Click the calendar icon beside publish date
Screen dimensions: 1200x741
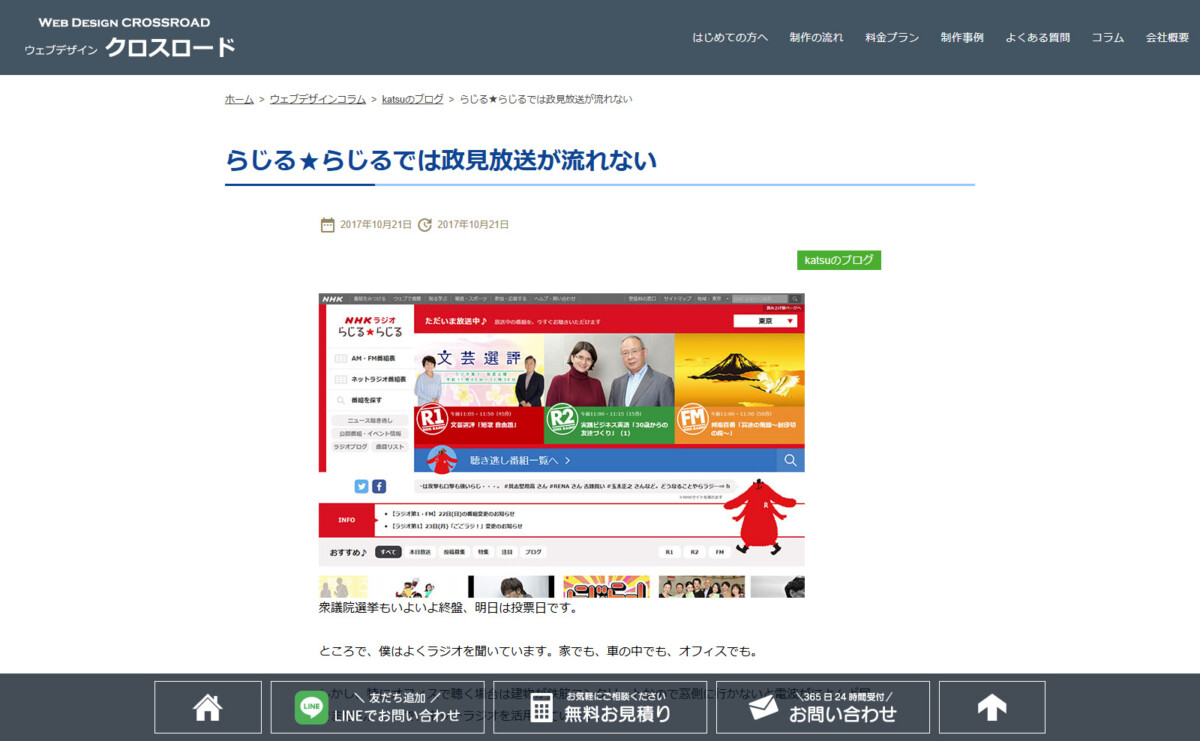327,225
